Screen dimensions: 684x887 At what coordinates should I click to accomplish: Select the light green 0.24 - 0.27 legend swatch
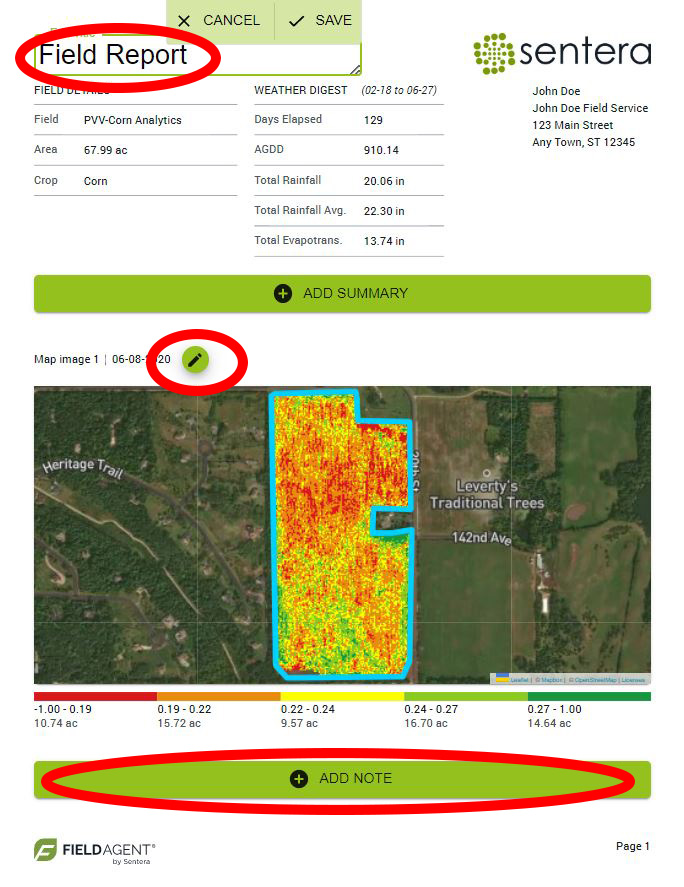click(x=465, y=696)
